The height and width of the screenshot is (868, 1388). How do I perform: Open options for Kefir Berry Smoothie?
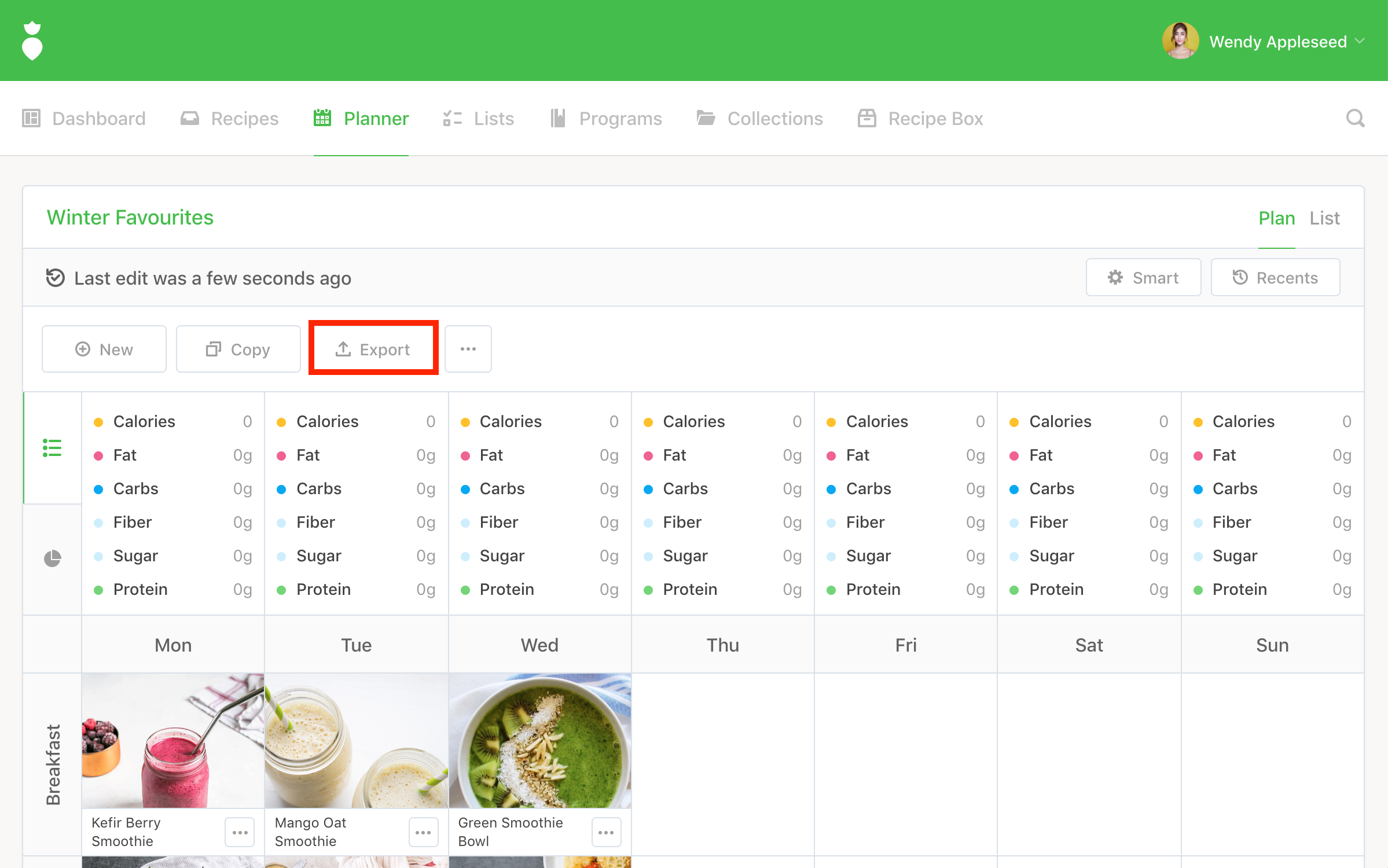tap(240, 832)
